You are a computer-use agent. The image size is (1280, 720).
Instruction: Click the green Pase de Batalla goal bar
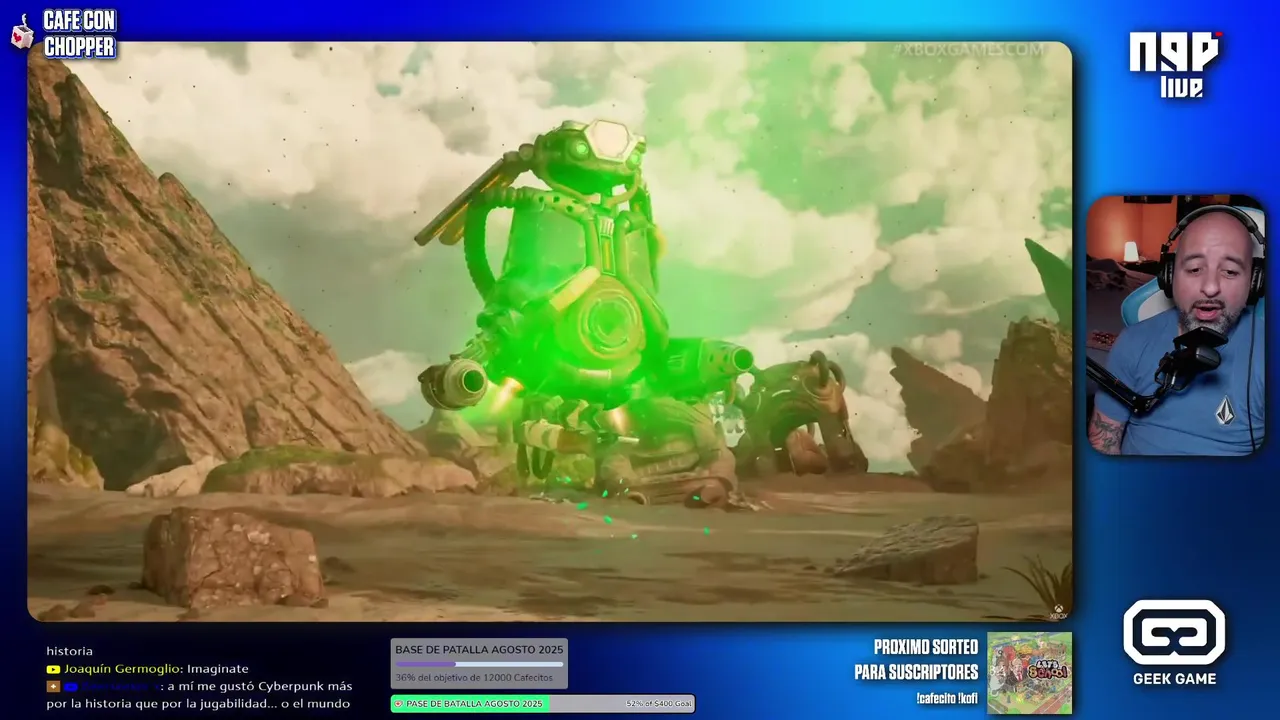[542, 704]
